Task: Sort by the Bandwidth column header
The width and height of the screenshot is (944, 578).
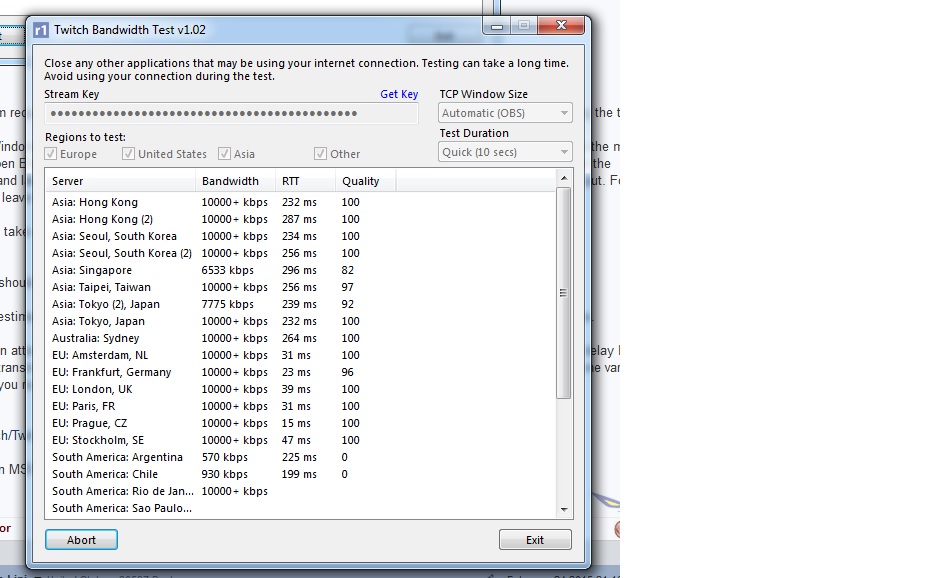Action: pos(235,181)
